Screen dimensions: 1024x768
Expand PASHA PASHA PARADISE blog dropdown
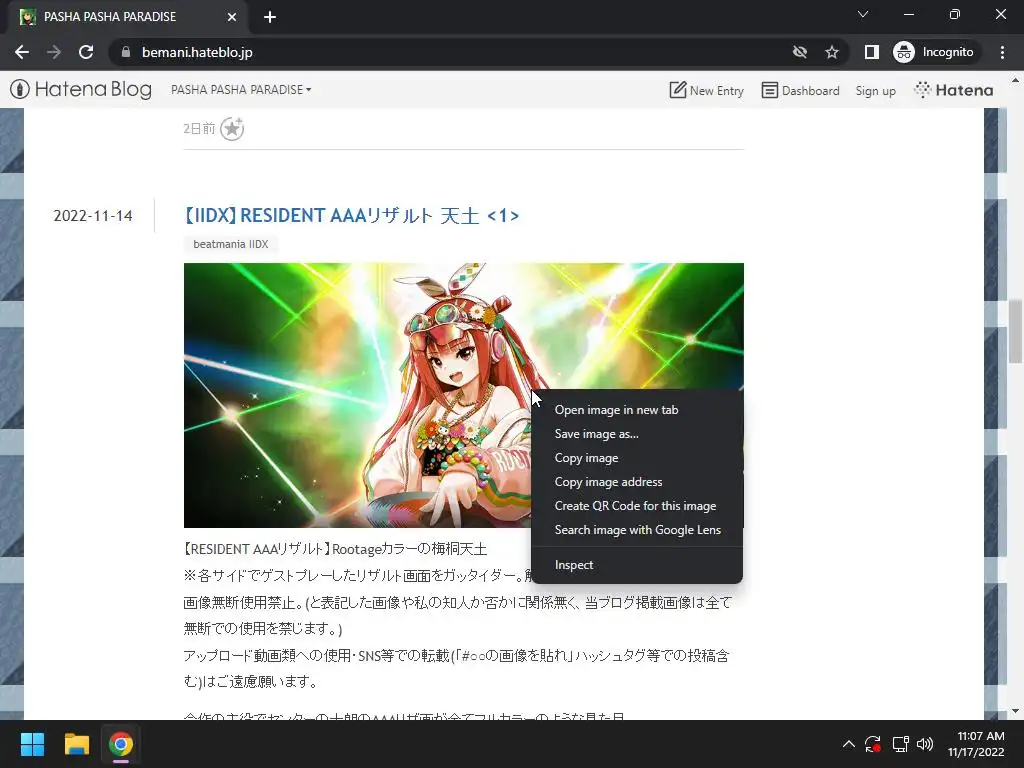241,89
